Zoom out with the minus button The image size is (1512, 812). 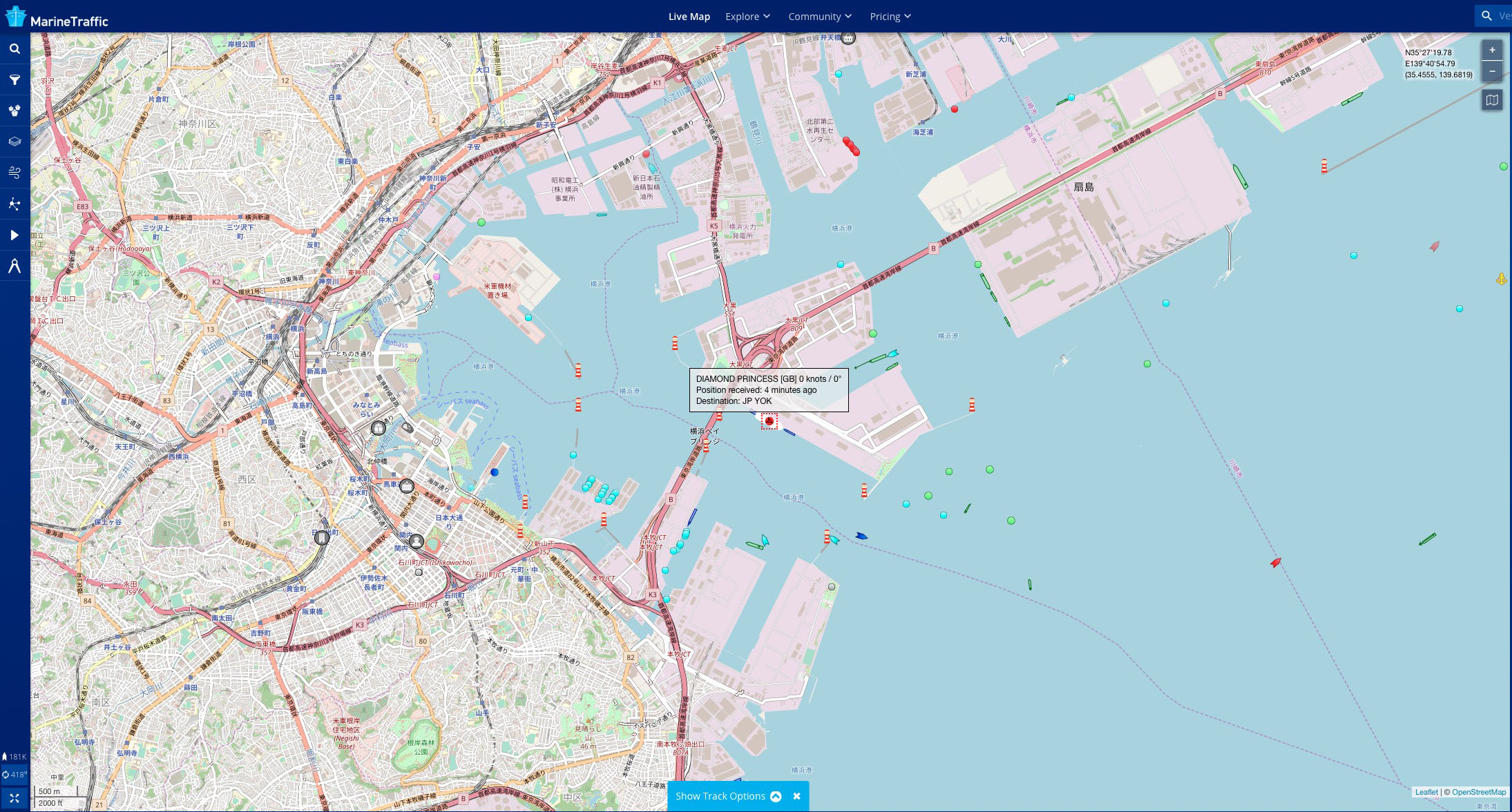[x=1492, y=70]
